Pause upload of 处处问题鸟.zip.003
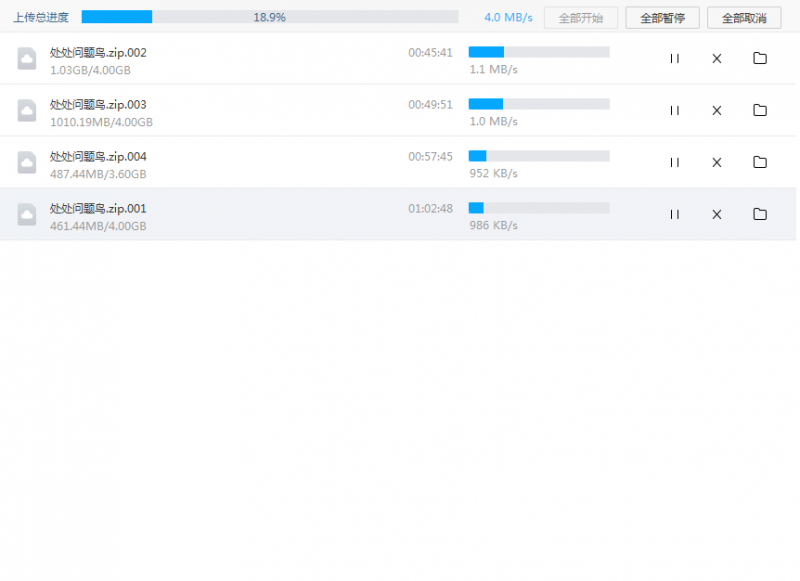This screenshot has width=800, height=581. pyautogui.click(x=674, y=111)
